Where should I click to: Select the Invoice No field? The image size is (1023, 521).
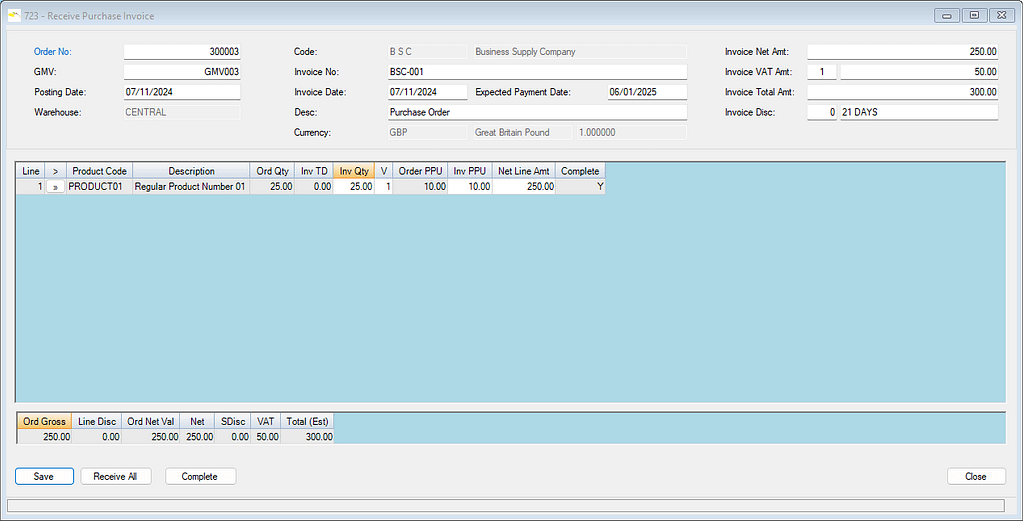[x=536, y=72]
